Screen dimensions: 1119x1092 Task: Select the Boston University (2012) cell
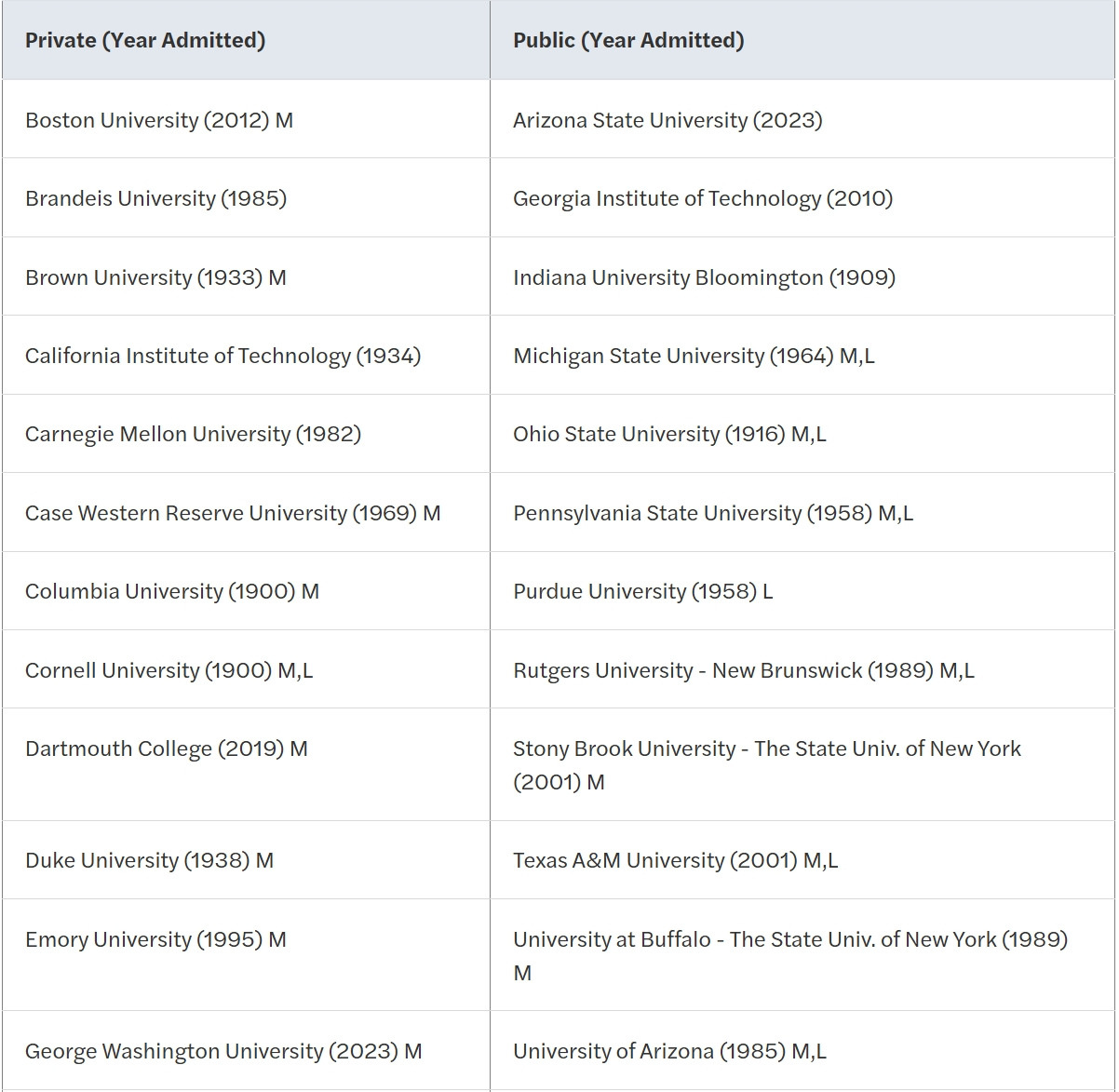coord(246,119)
